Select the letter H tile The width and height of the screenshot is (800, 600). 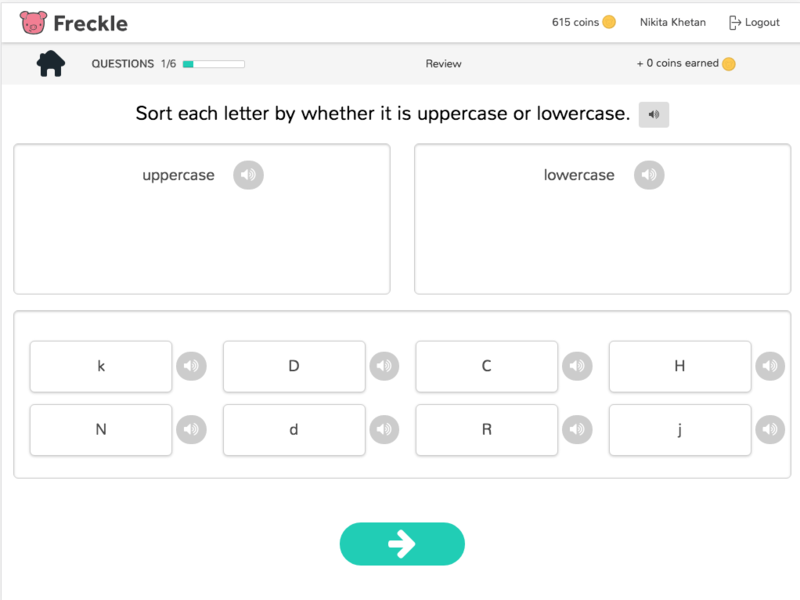point(680,366)
